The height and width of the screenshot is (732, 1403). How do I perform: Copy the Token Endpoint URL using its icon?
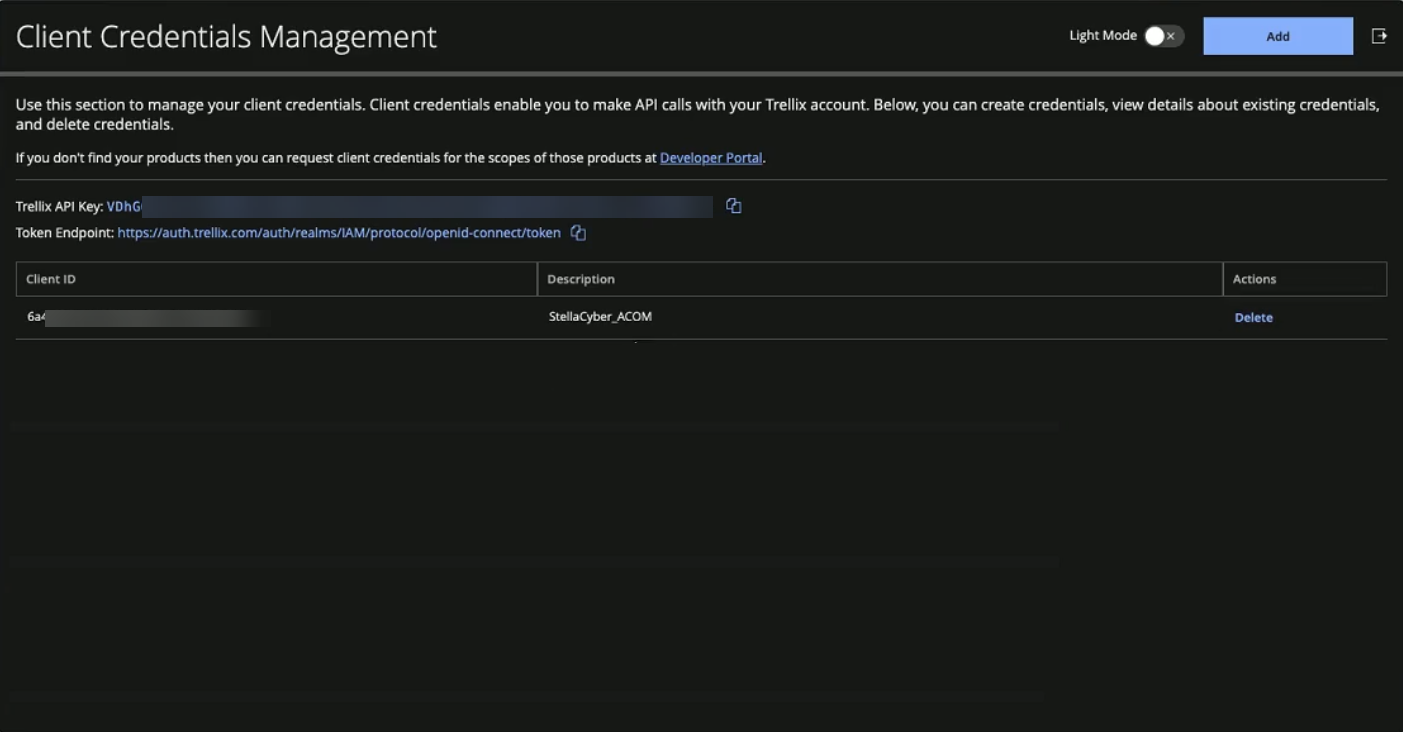pyautogui.click(x=578, y=233)
